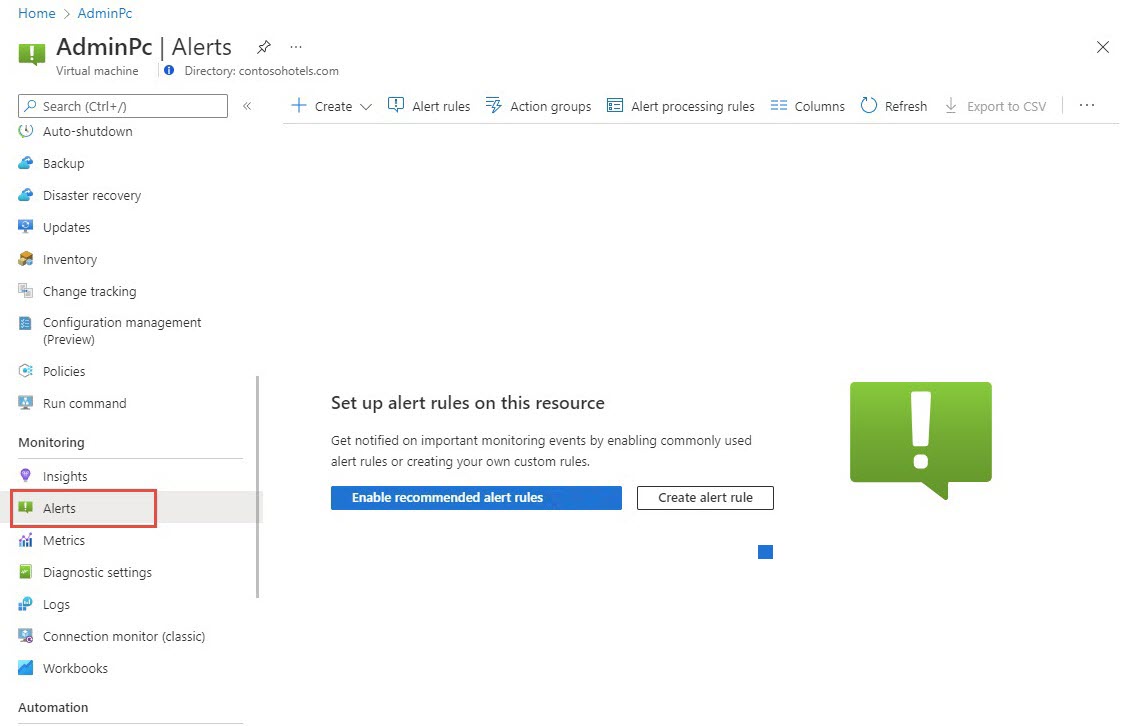Click the directory info icon
The image size is (1125, 726).
(169, 71)
